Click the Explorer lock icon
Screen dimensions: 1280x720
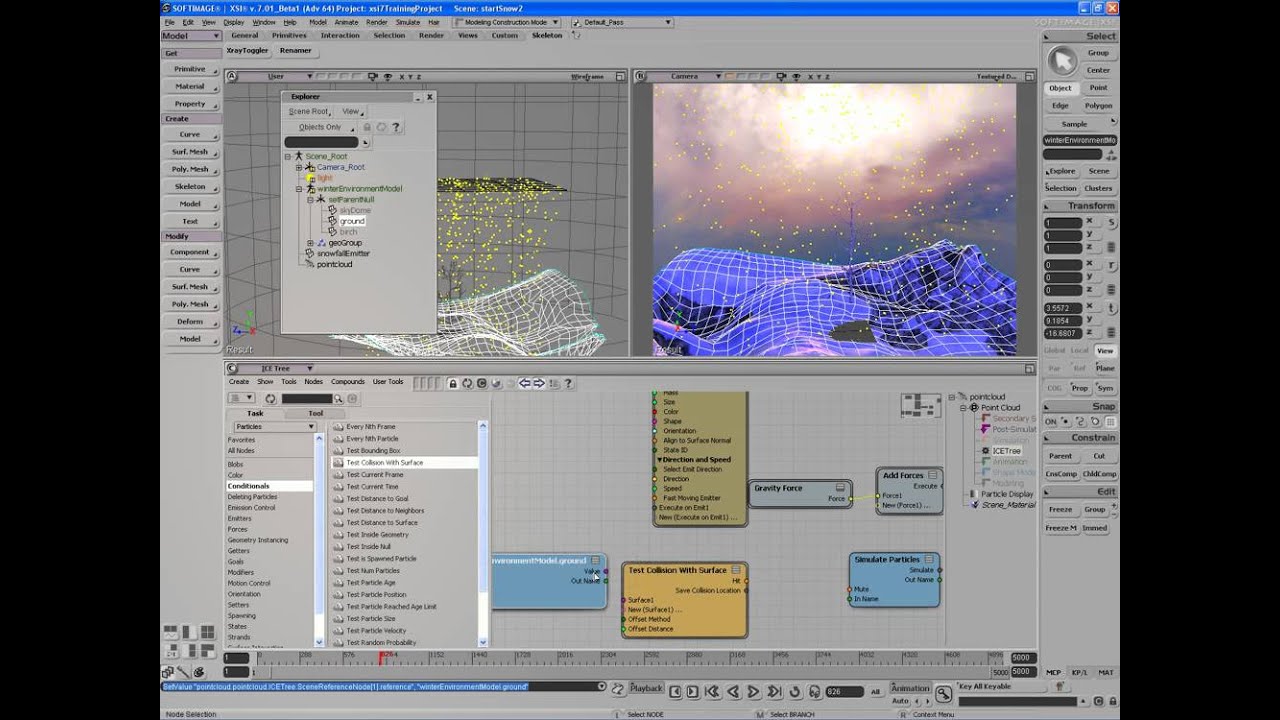click(x=367, y=127)
